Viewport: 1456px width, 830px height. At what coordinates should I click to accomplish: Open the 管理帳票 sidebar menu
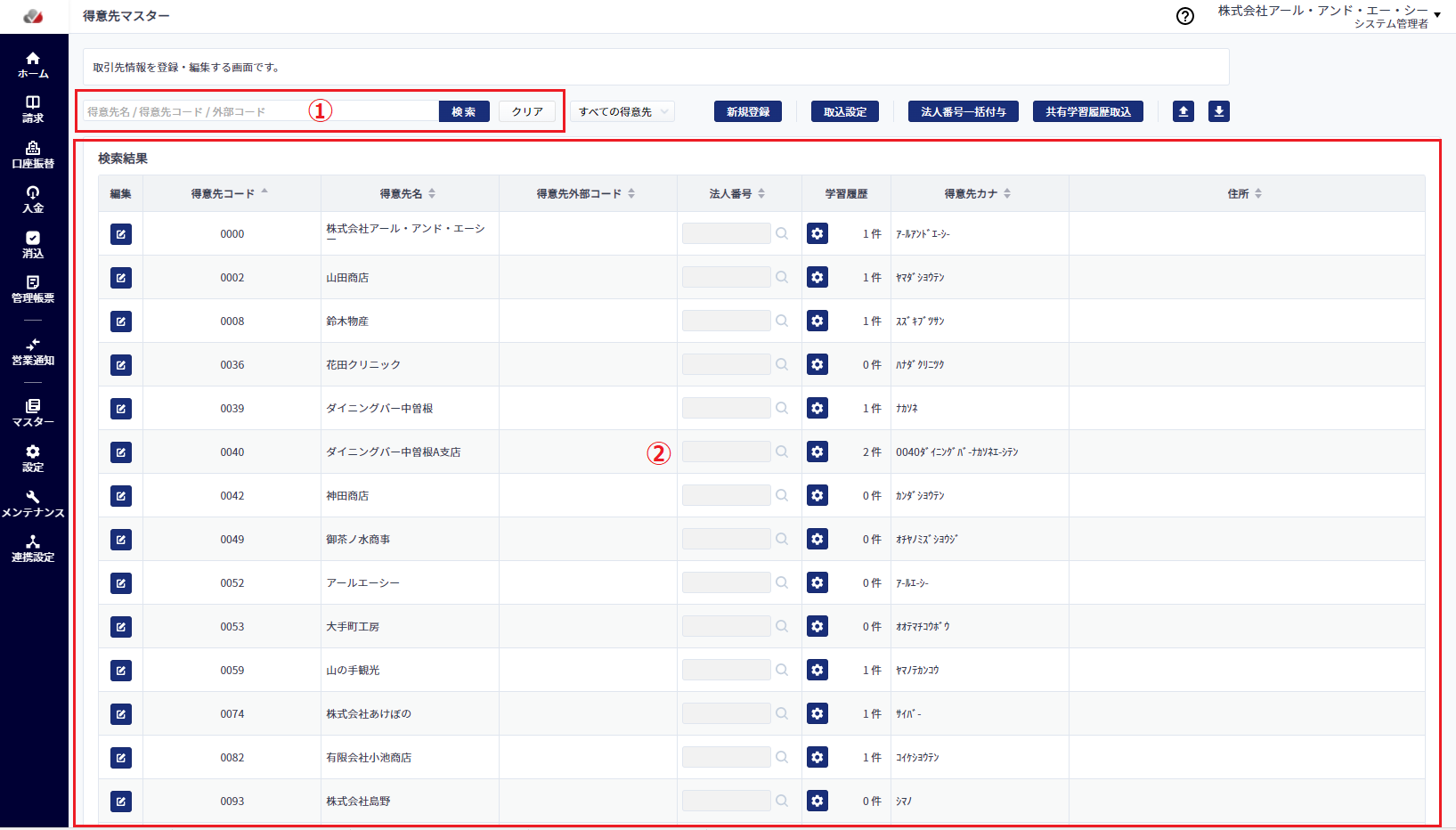click(x=33, y=289)
